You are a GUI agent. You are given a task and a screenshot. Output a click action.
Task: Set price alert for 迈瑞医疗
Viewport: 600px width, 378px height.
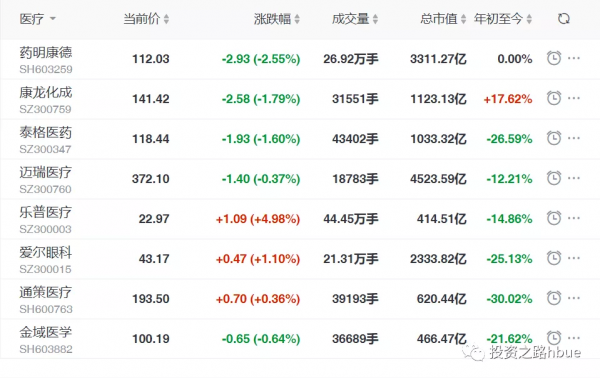554,178
